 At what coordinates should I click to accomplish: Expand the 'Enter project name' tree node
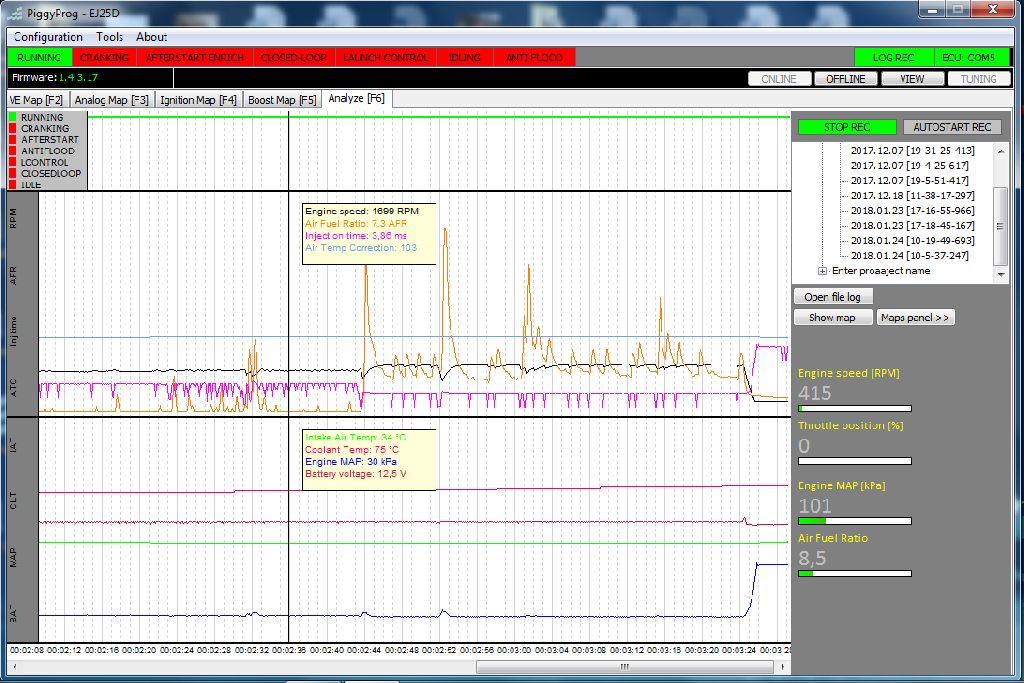[x=822, y=271]
